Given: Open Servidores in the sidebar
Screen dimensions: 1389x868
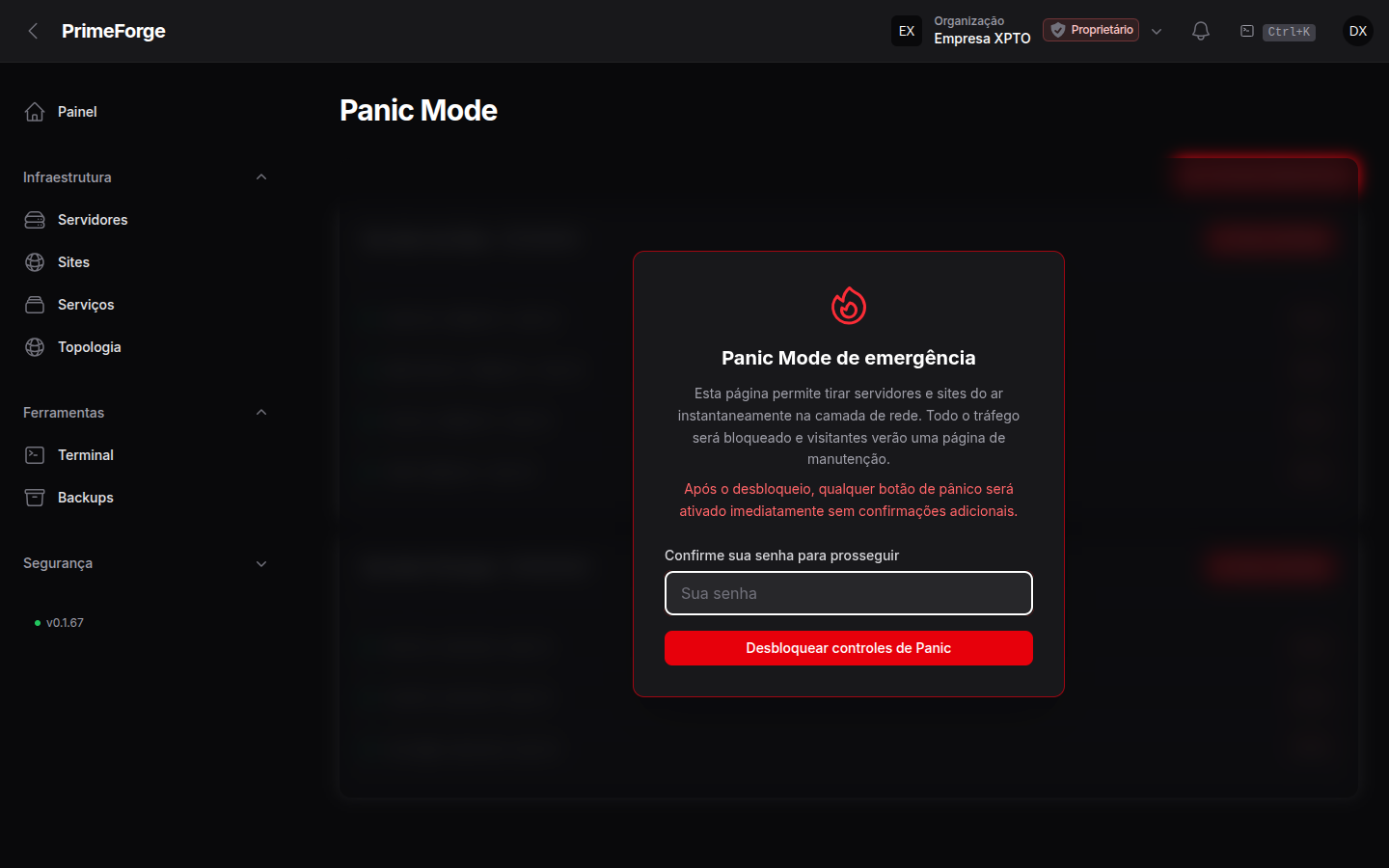Looking at the screenshot, I should point(93,220).
